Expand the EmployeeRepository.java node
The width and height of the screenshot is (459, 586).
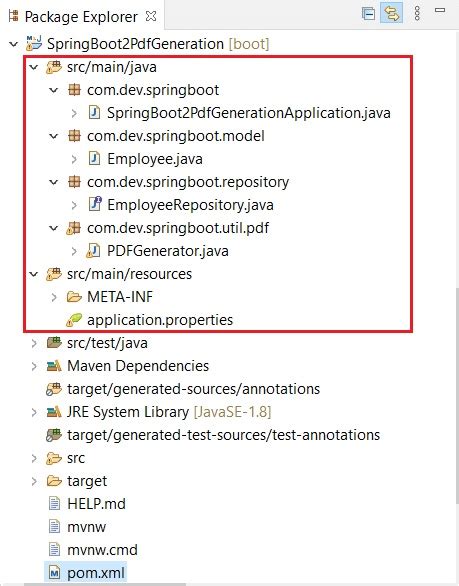[x=74, y=206]
